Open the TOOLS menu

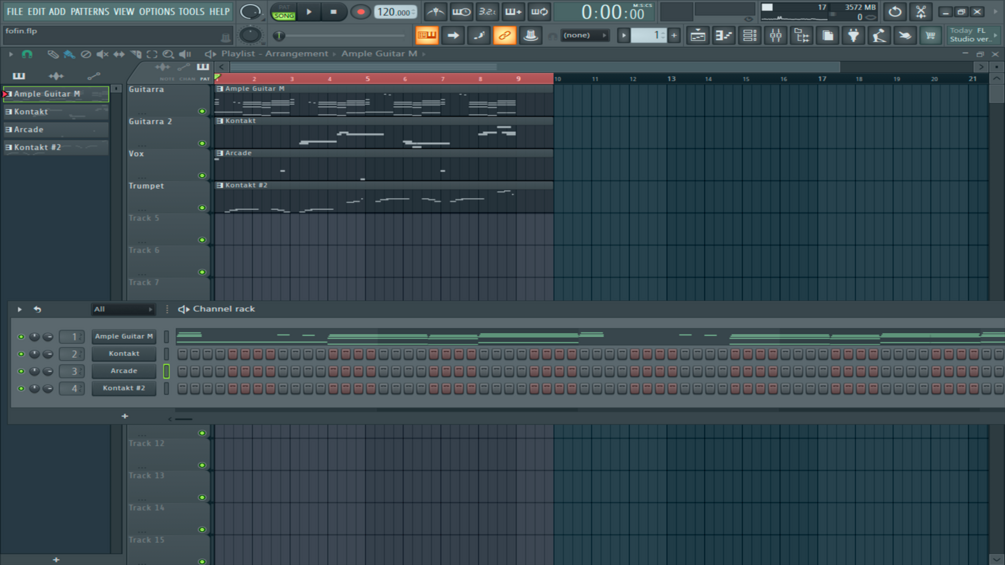point(191,12)
